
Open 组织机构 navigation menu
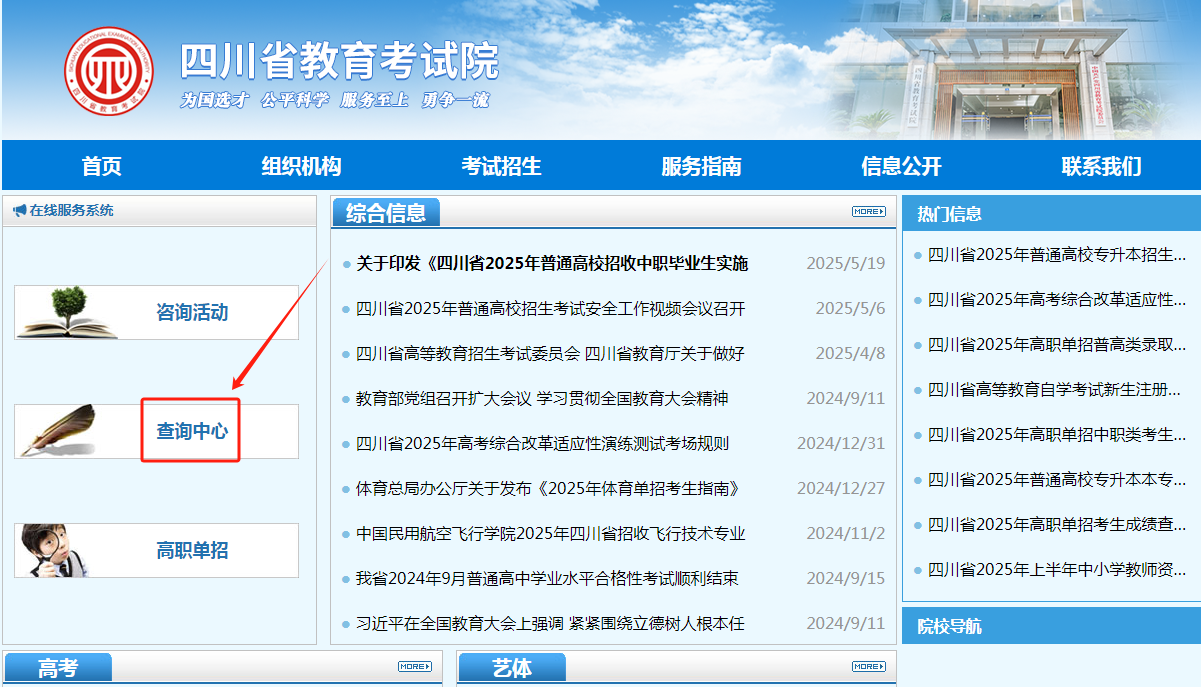point(301,166)
